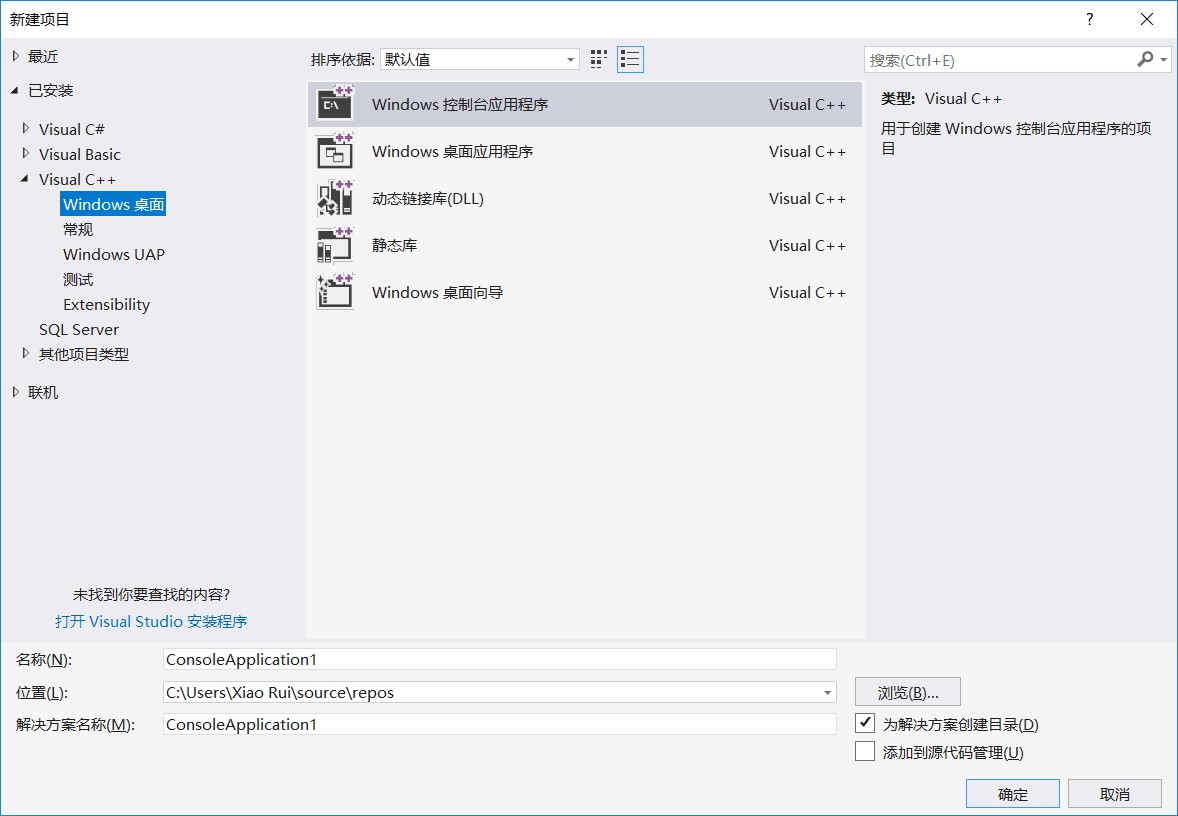Expand the 联机 tree node

[16, 391]
